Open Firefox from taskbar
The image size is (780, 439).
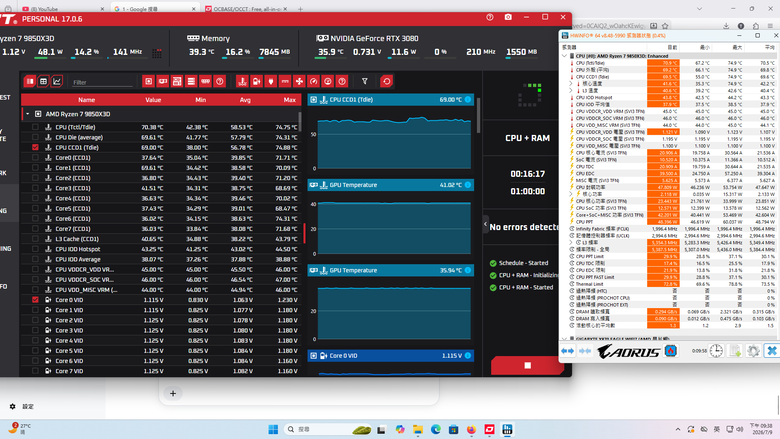471,429
